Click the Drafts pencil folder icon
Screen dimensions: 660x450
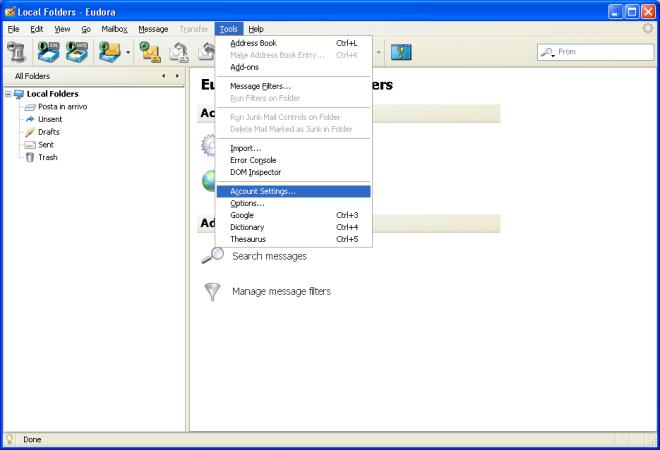[x=30, y=132]
